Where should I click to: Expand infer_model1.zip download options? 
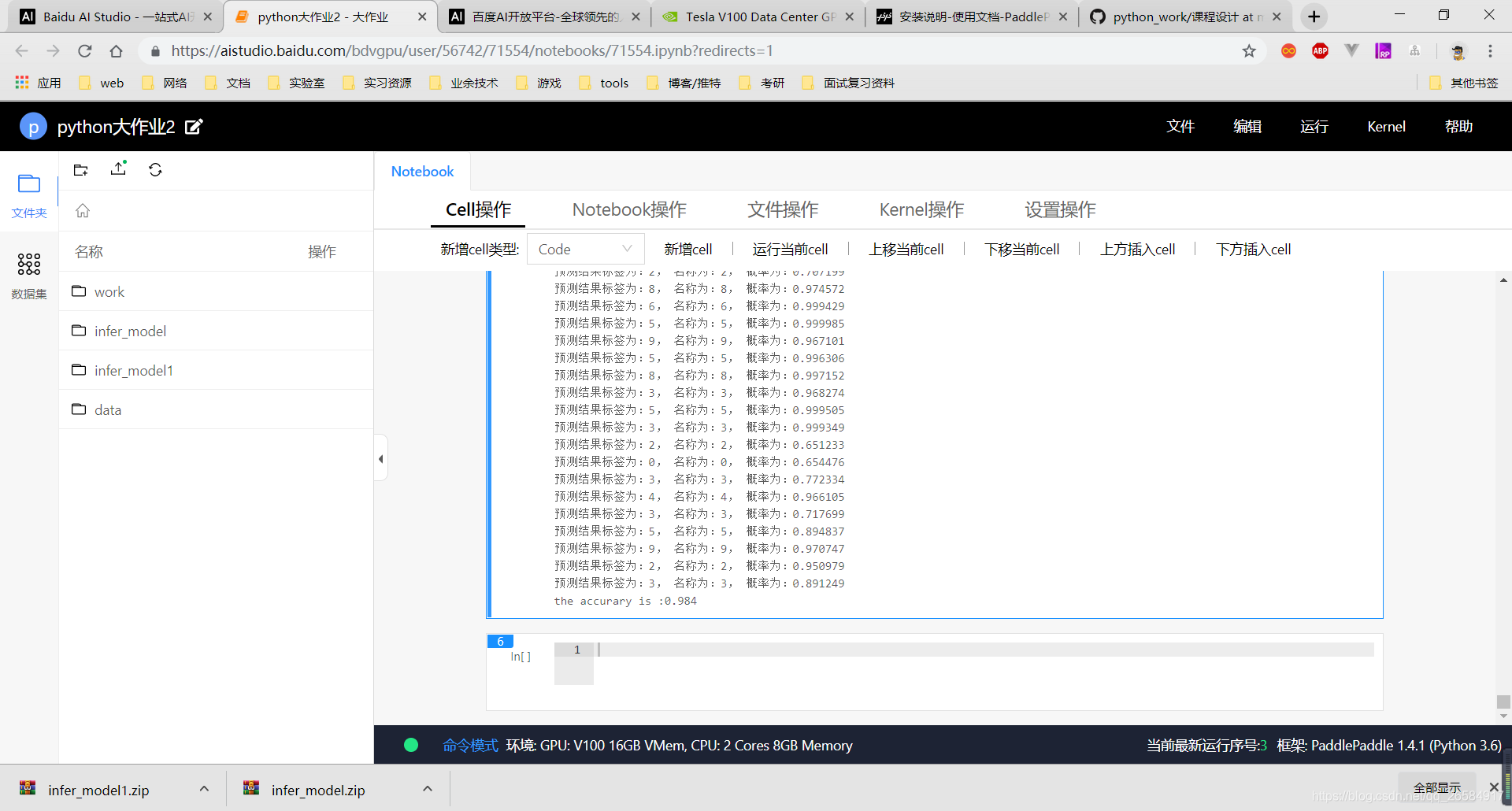coord(204,789)
